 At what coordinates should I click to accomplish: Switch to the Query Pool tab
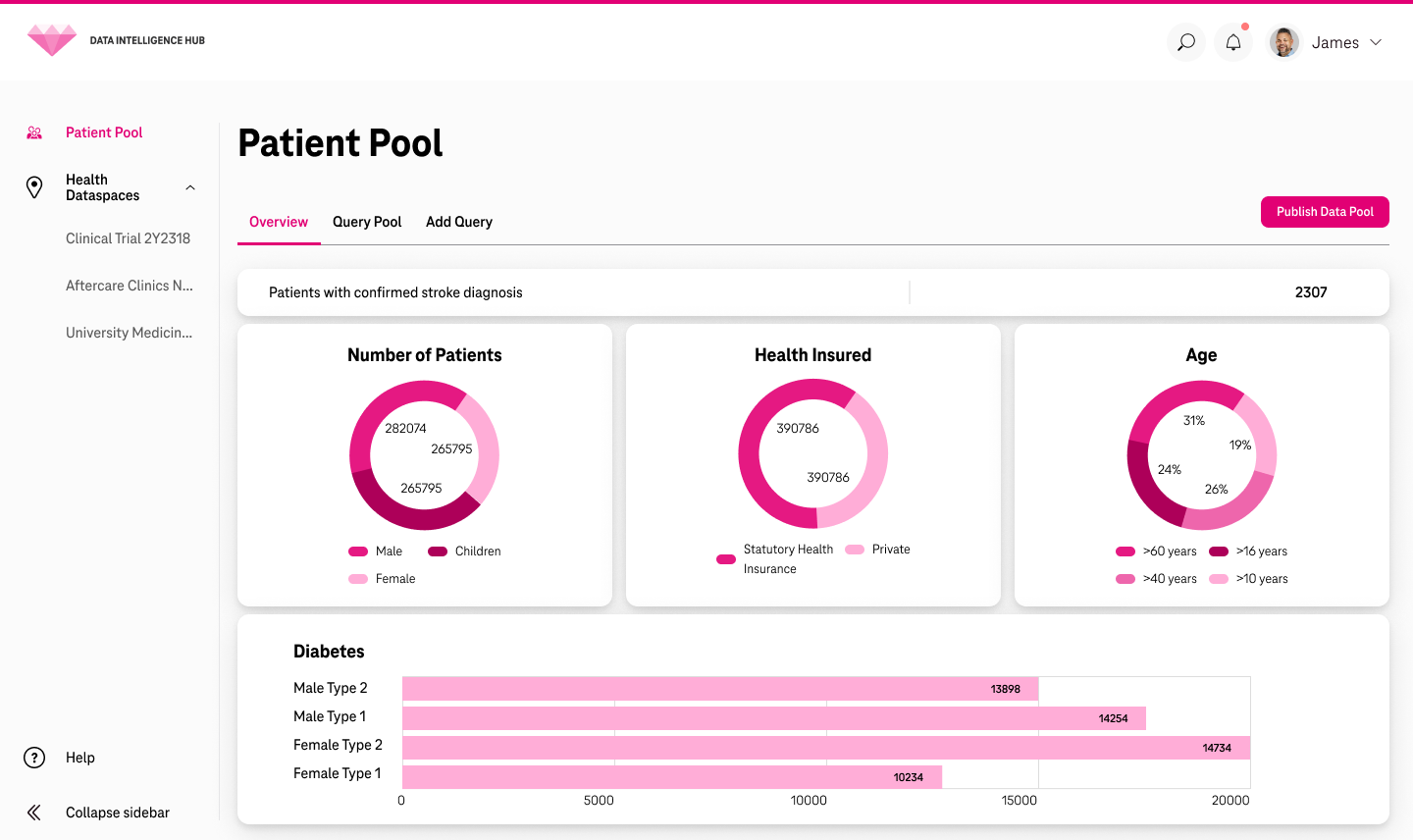point(366,222)
